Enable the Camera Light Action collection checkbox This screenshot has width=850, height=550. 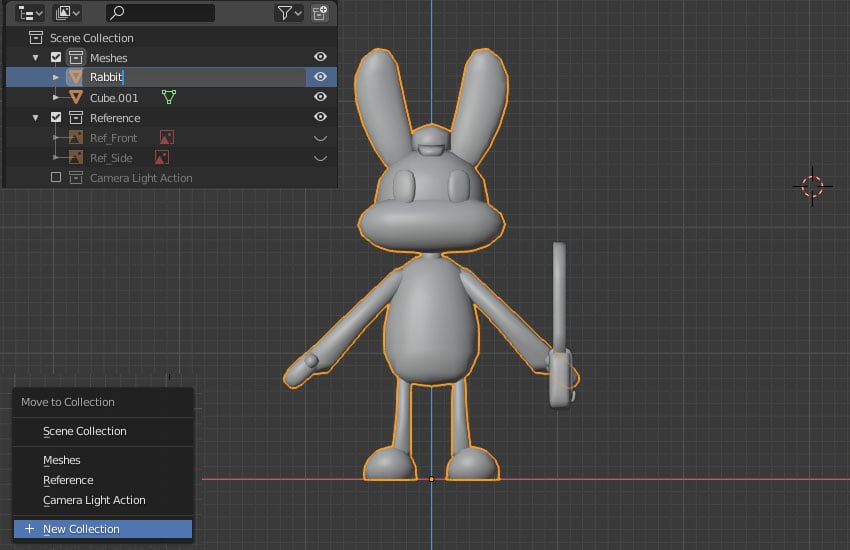click(x=56, y=177)
